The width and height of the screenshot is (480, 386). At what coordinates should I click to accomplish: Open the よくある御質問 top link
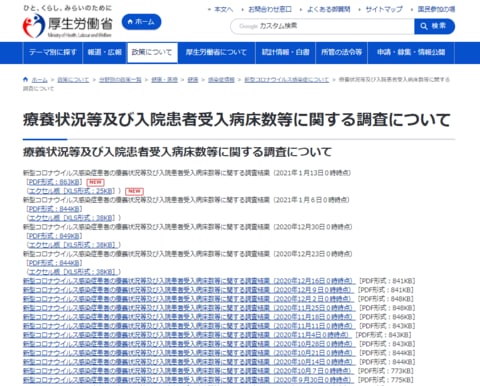[x=328, y=9]
